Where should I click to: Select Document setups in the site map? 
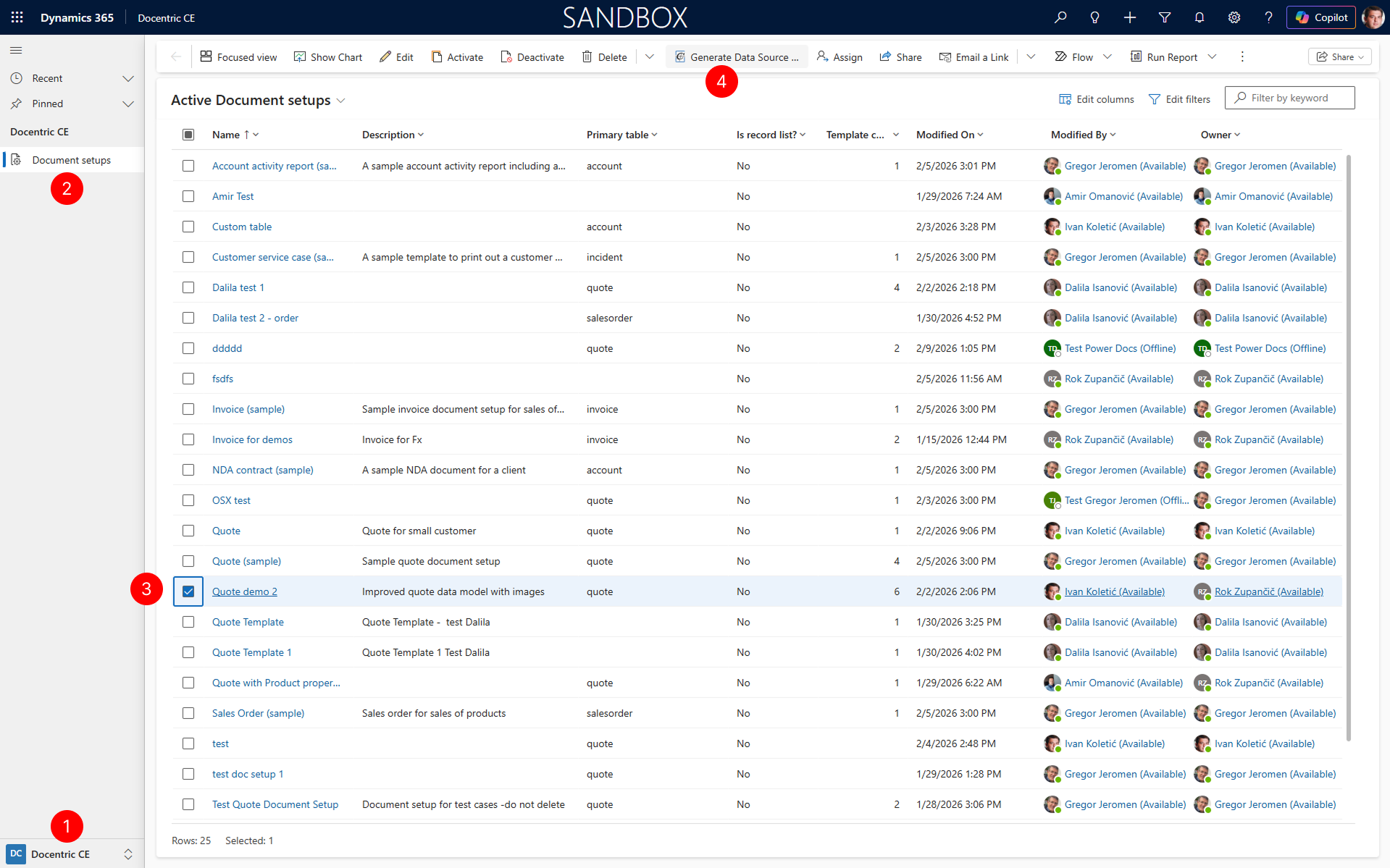(72, 160)
